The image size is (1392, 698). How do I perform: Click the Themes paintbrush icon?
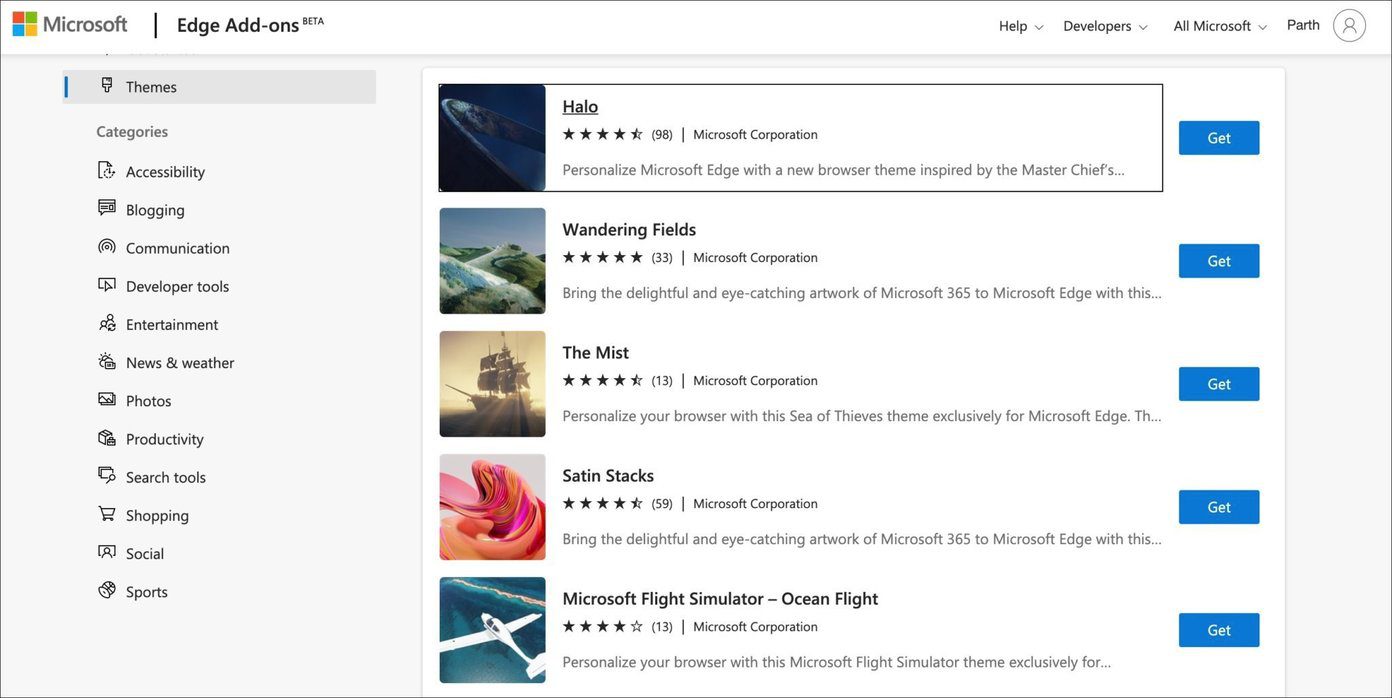tap(107, 85)
